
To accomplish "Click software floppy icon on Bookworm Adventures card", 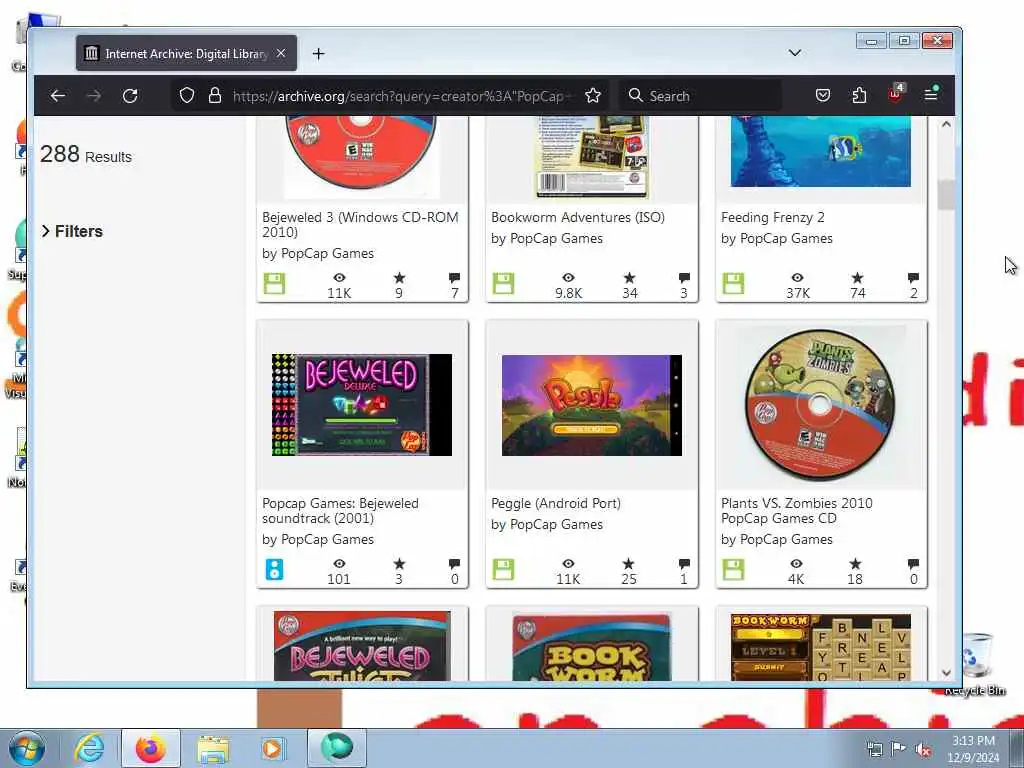I will (x=504, y=283).
